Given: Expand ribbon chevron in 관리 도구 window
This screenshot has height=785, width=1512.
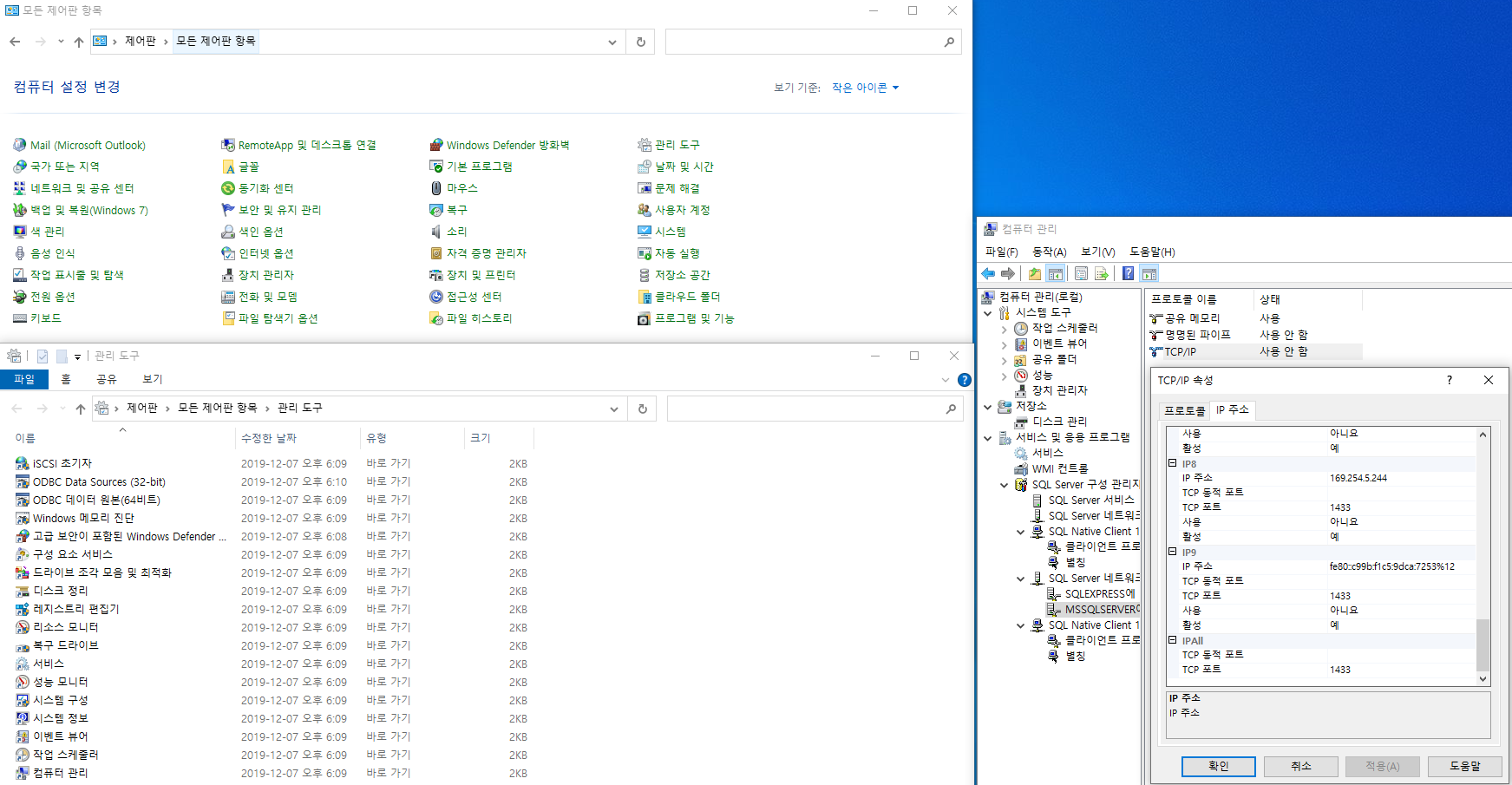Looking at the screenshot, I should pyautogui.click(x=946, y=380).
